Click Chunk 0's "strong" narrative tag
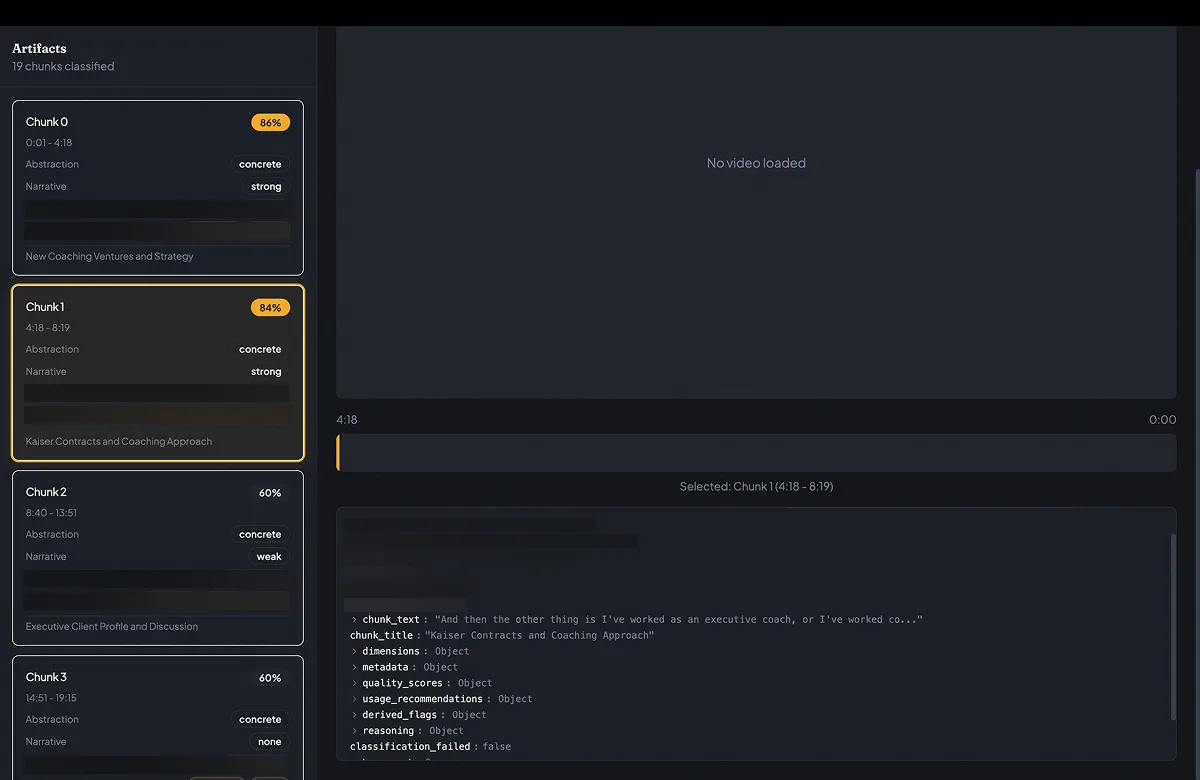Image resolution: width=1200 pixels, height=780 pixels. [266, 187]
